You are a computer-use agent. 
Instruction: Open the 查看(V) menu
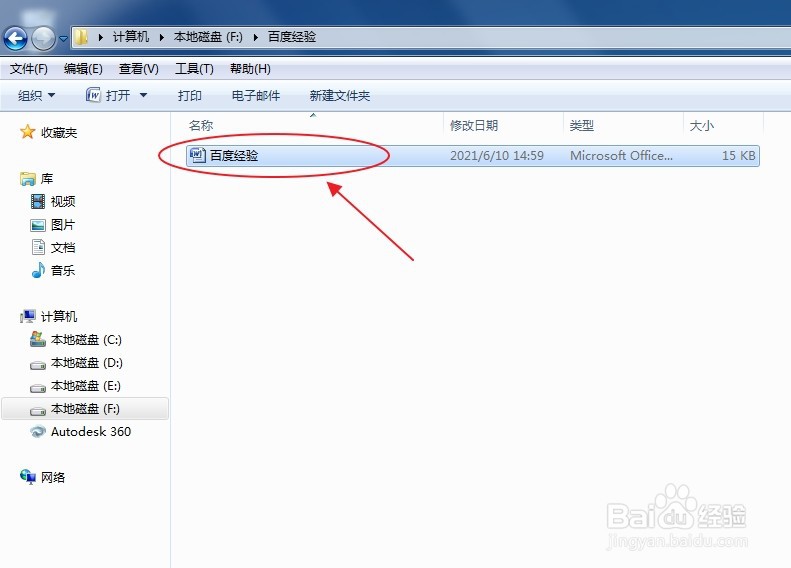click(x=139, y=69)
